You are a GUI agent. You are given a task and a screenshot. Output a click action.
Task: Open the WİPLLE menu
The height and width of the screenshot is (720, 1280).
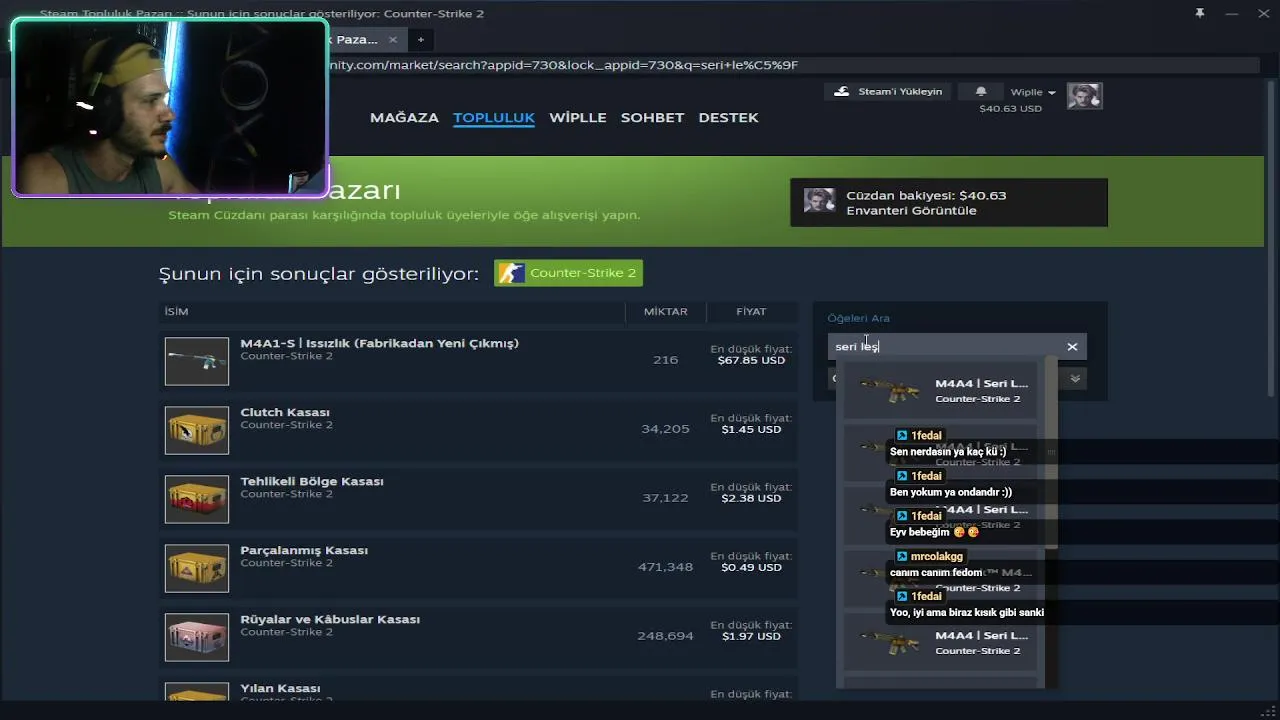(578, 117)
